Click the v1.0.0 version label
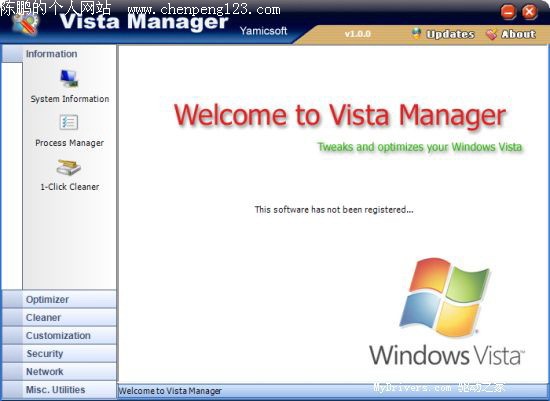This screenshot has height=401, width=550. click(x=357, y=34)
